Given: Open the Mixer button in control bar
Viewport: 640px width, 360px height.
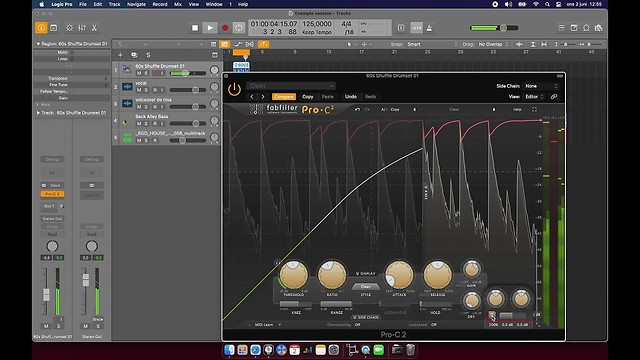Looking at the screenshot, I should click(x=82, y=28).
